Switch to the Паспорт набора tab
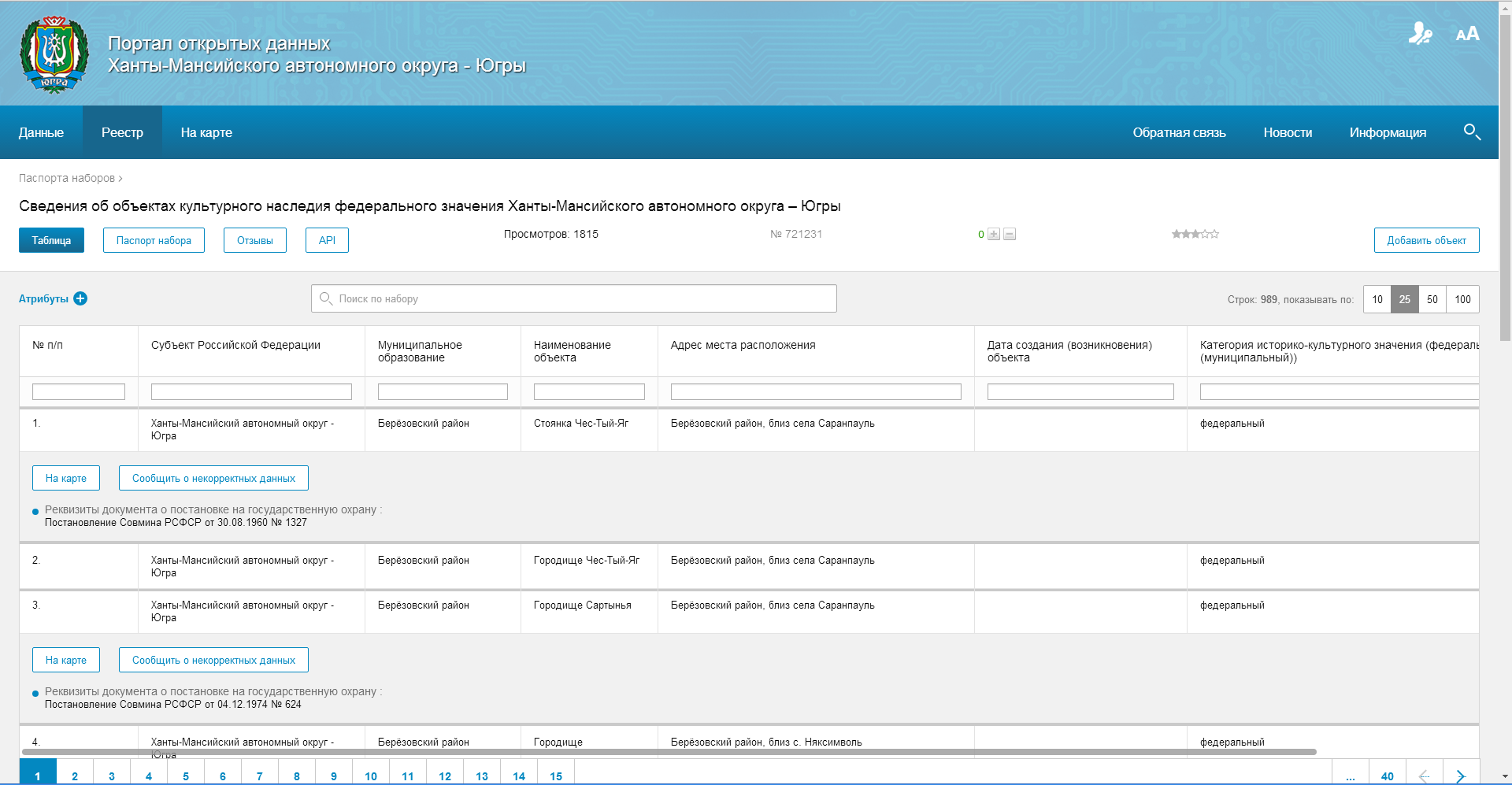This screenshot has height=785, width=1512. click(154, 240)
